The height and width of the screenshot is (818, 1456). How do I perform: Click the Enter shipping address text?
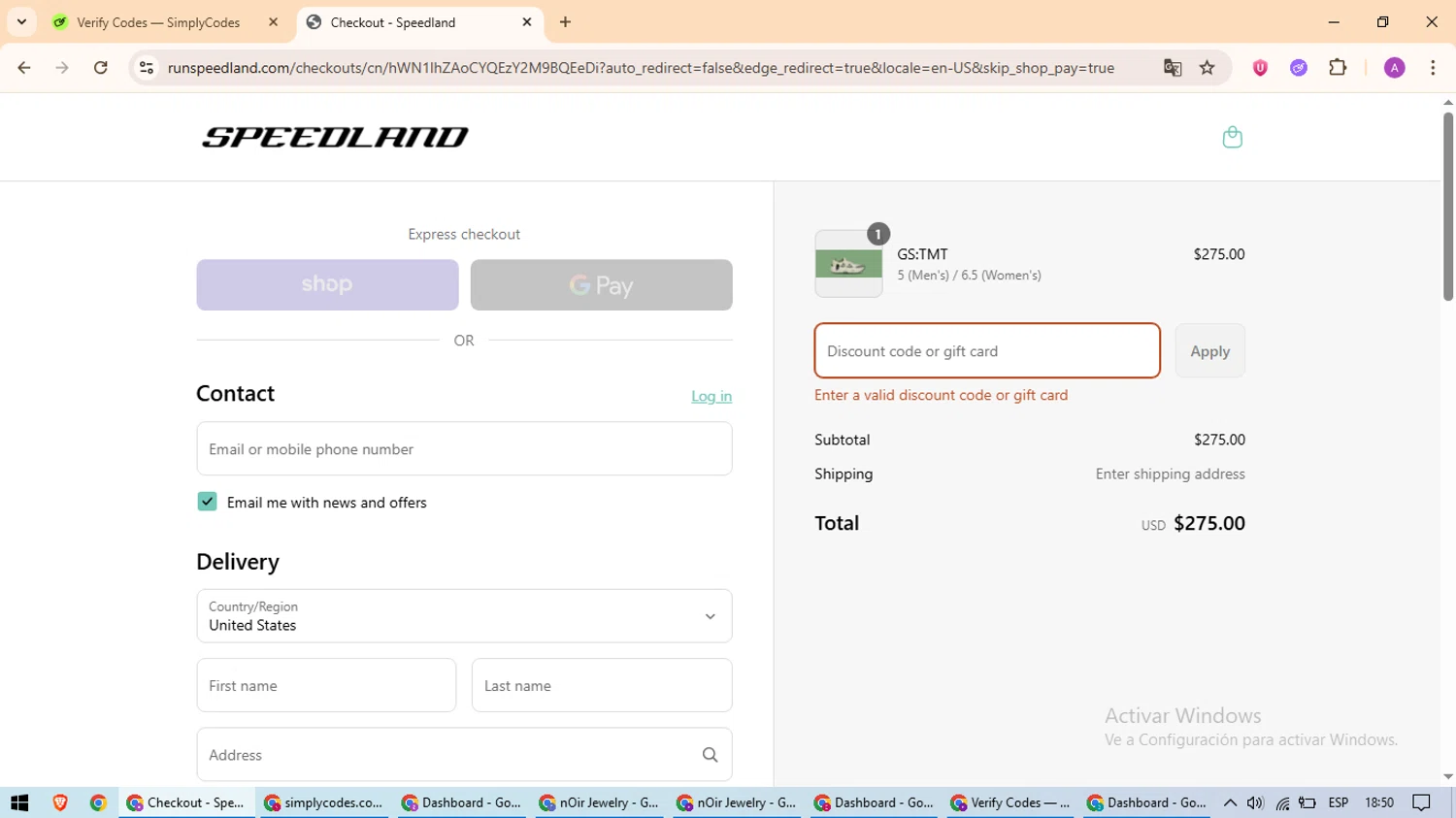pos(1170,474)
